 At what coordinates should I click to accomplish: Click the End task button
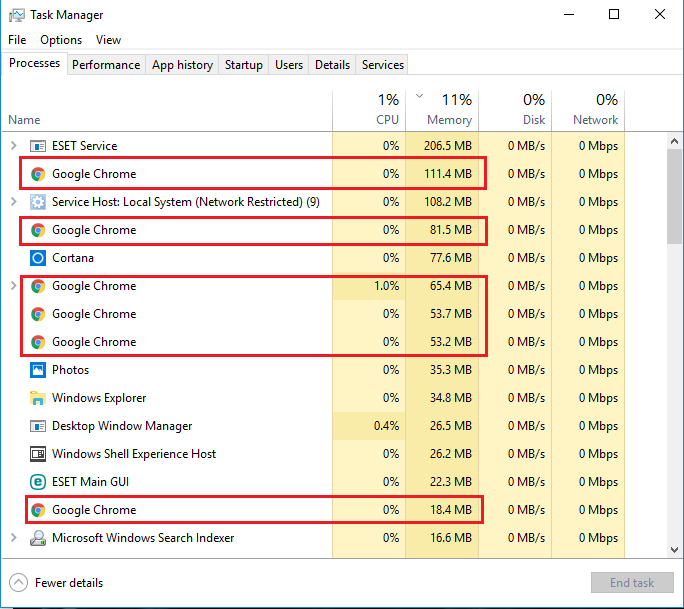(x=632, y=582)
